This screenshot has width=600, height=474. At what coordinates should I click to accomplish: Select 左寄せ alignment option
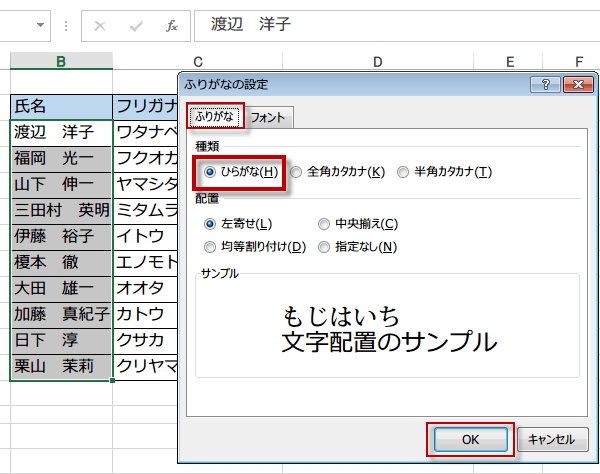[210, 223]
